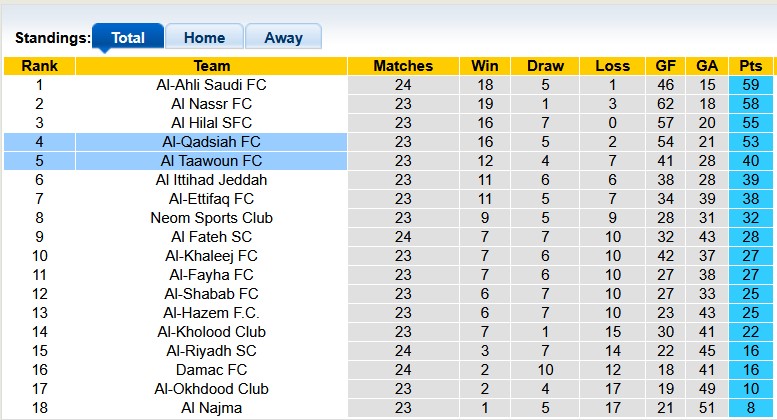Screen dimensions: 777x420
Task: Click the Pts column header
Action: click(x=750, y=66)
